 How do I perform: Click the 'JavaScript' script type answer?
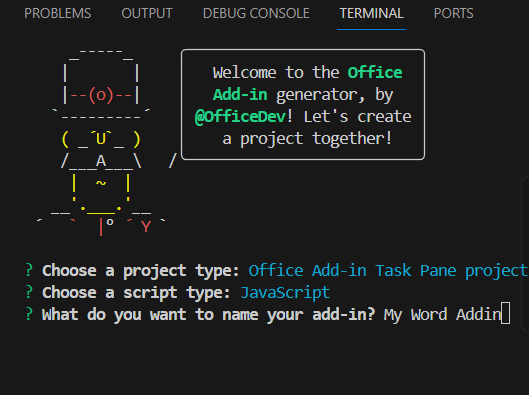click(x=285, y=292)
